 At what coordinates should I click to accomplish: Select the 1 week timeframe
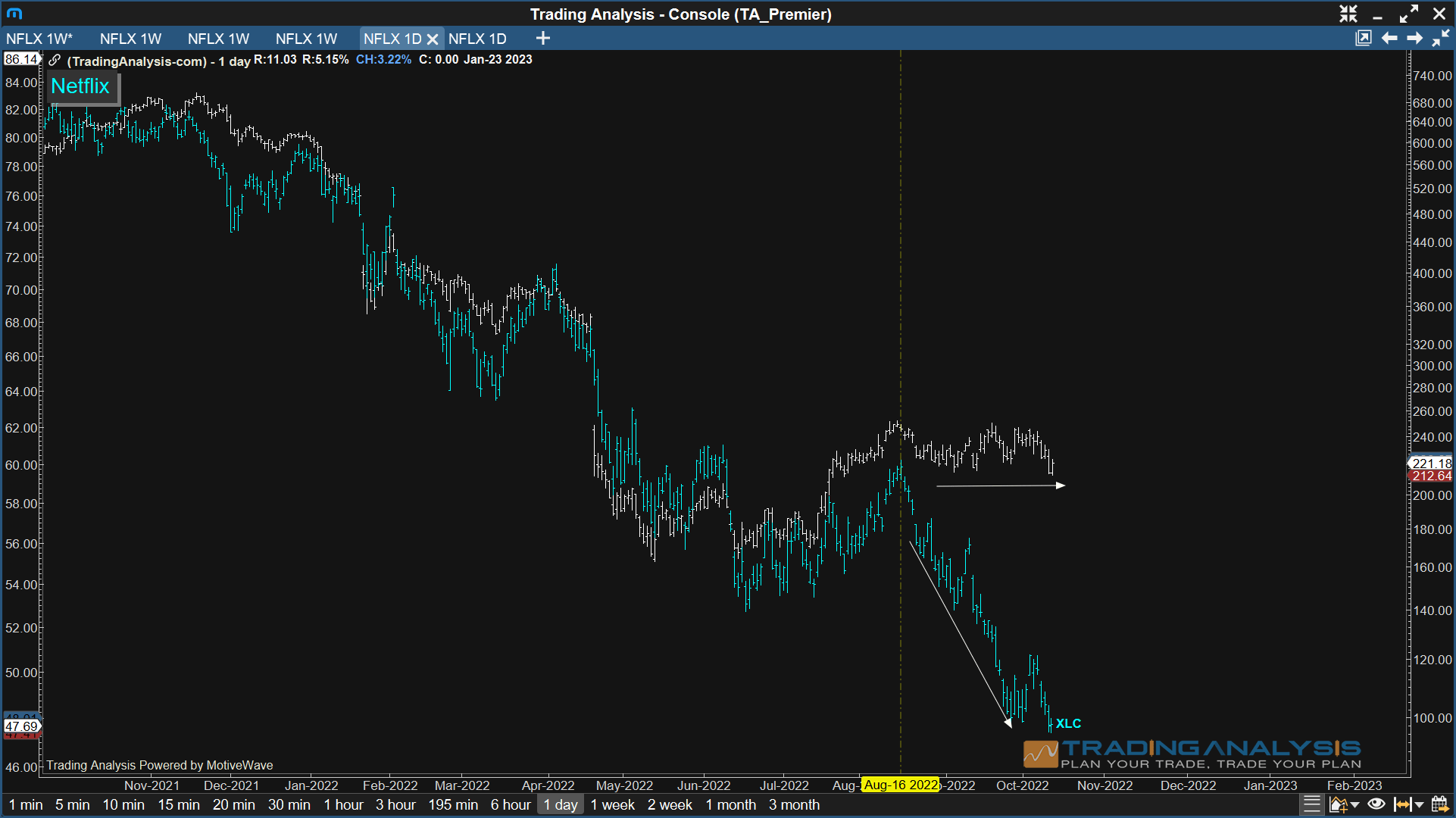612,805
